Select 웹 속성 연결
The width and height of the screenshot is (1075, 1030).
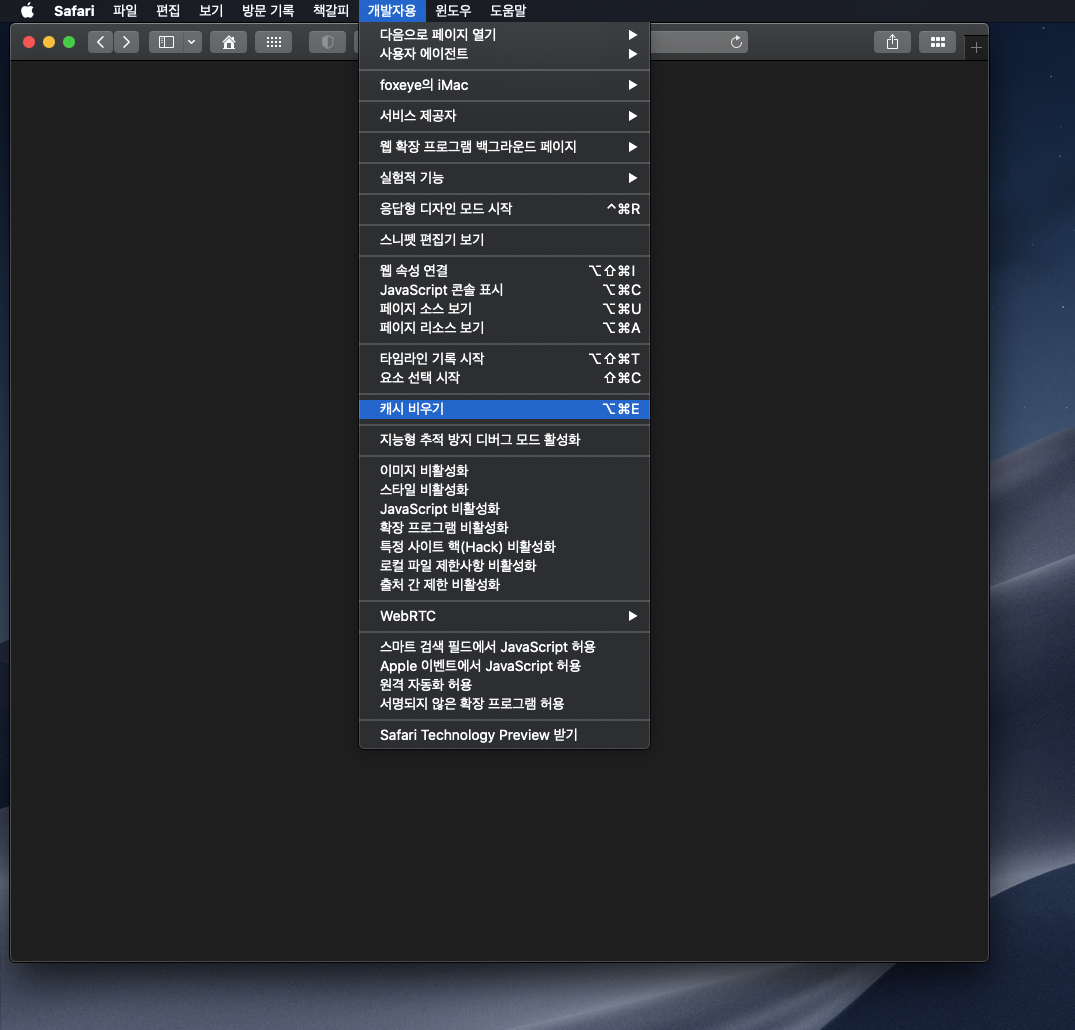pyautogui.click(x=505, y=271)
